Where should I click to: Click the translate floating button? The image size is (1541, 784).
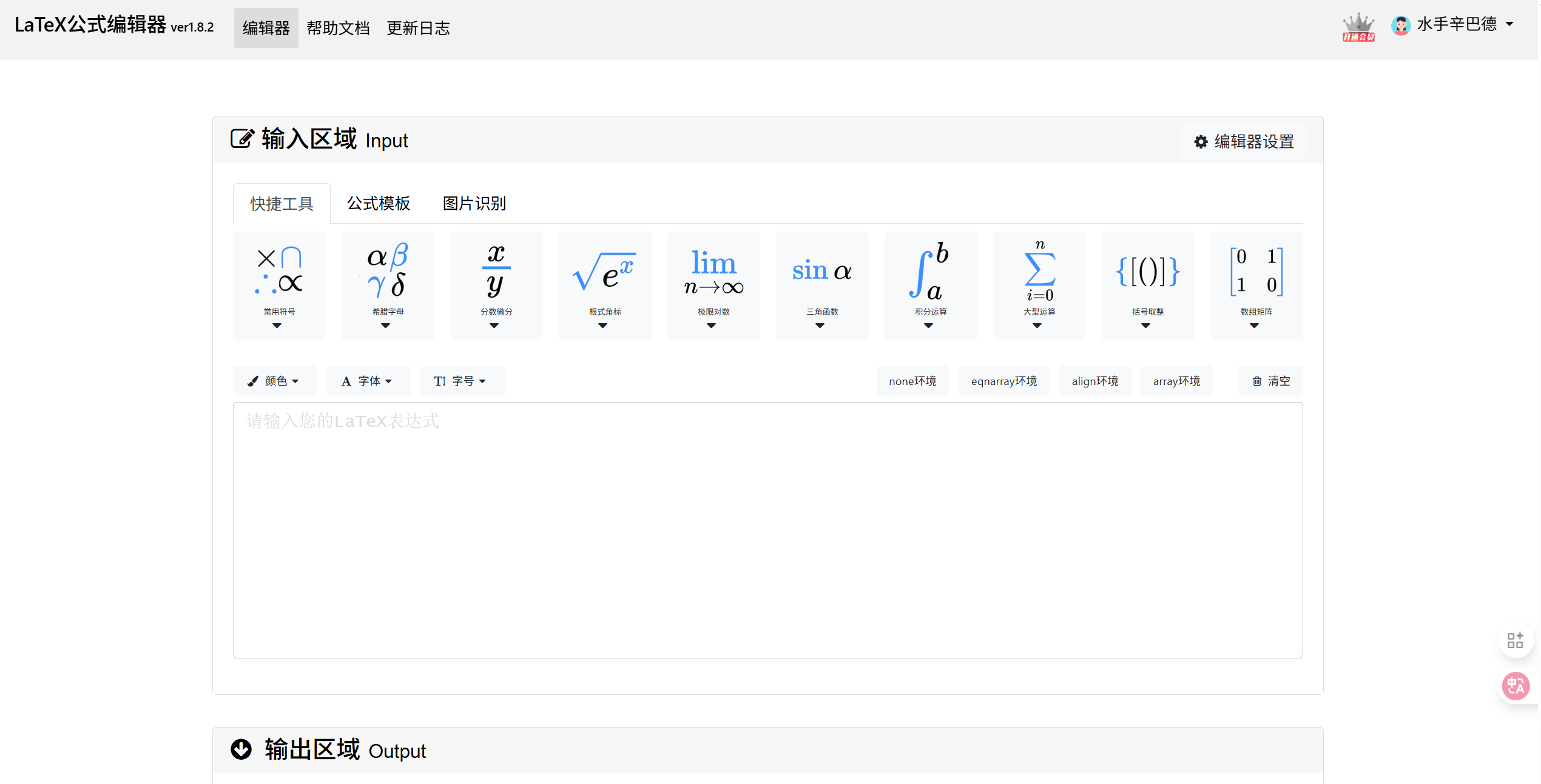click(x=1516, y=686)
